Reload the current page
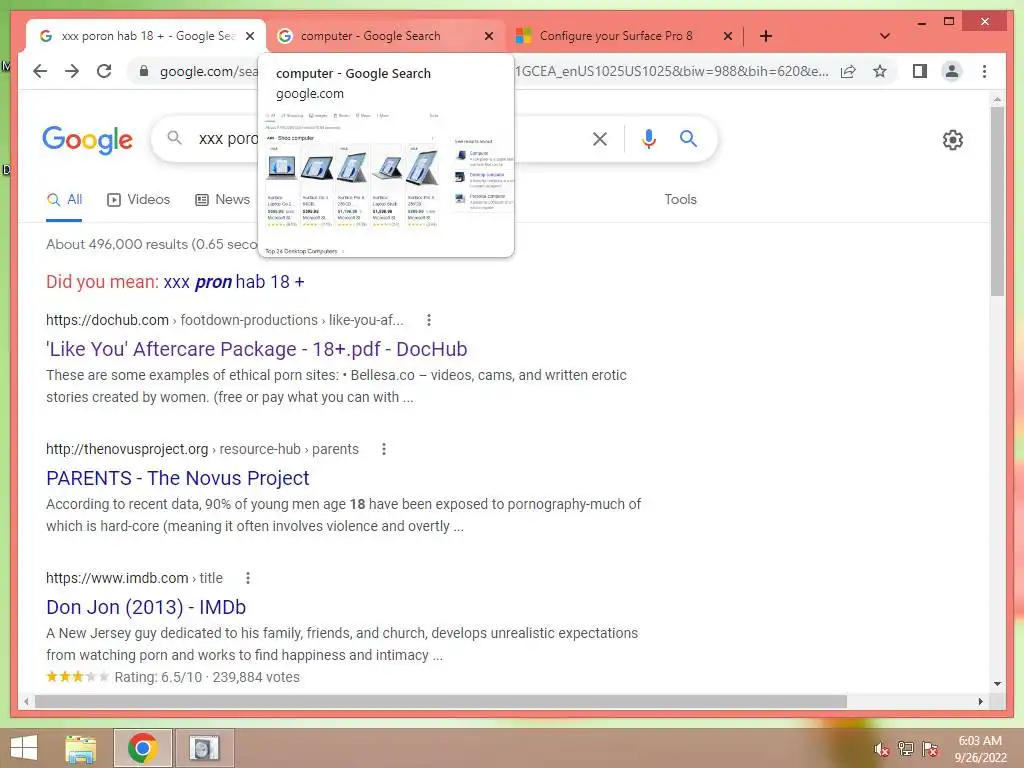 104,71
